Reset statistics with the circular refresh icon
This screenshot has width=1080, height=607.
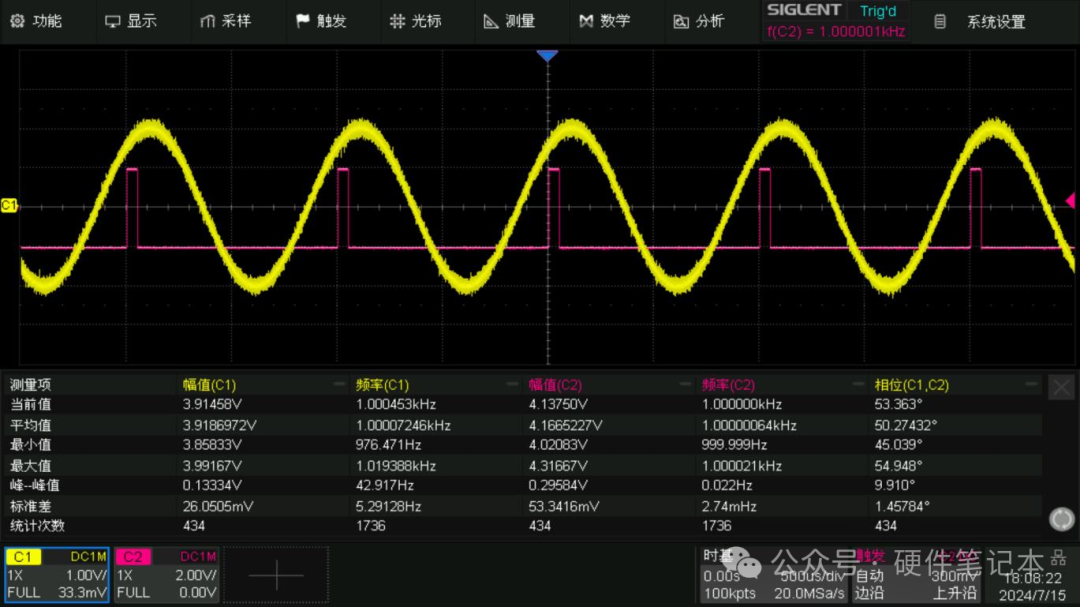click(x=1061, y=519)
